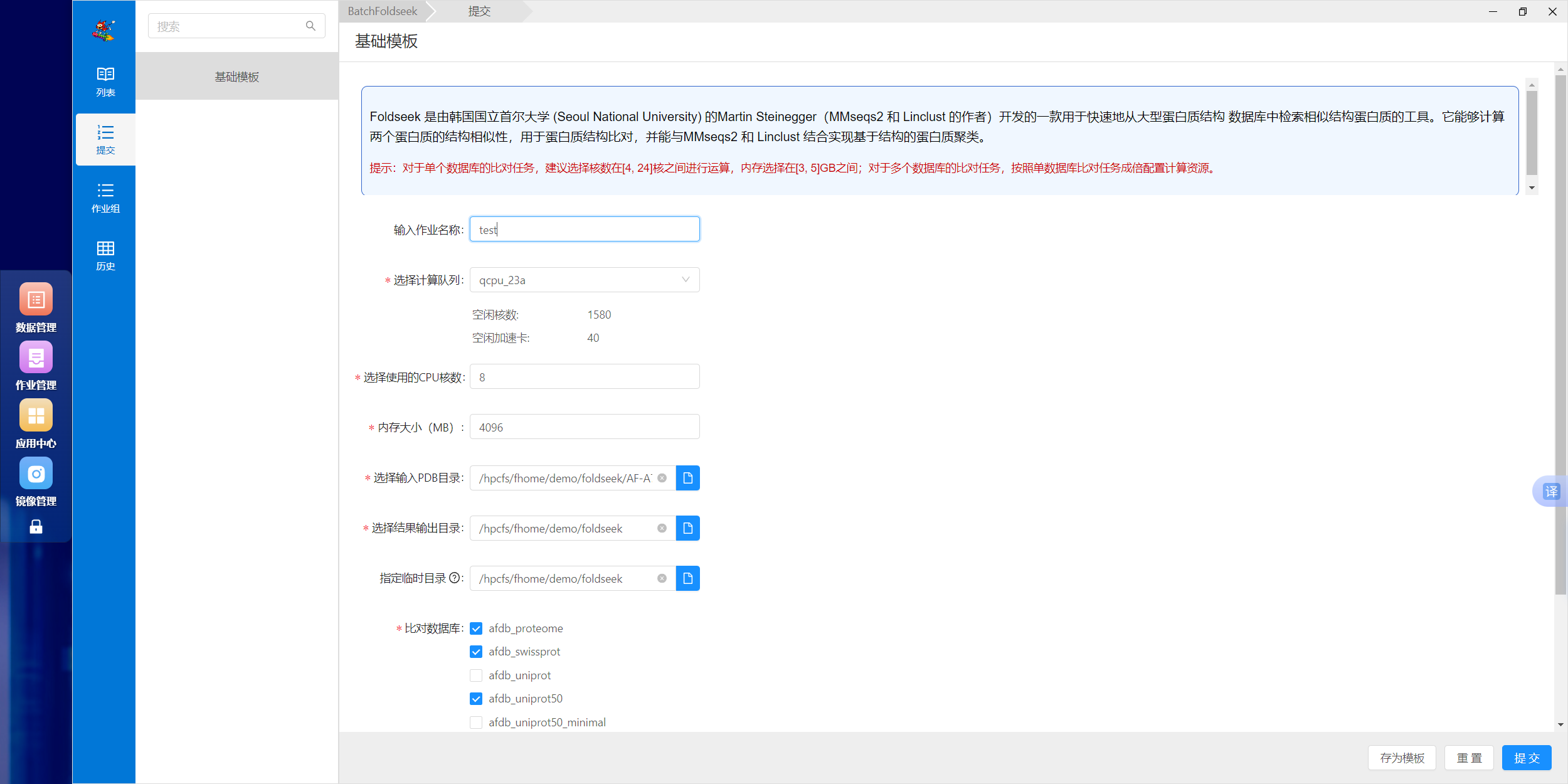Select the 提交 submit sidebar icon
Screen dimensions: 1568x784
[105, 139]
